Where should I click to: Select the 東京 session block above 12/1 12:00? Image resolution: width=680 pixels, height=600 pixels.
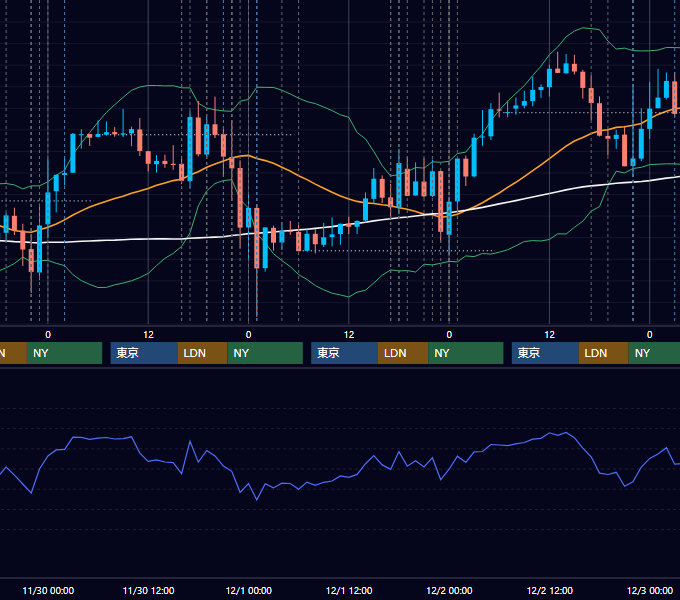tap(344, 353)
